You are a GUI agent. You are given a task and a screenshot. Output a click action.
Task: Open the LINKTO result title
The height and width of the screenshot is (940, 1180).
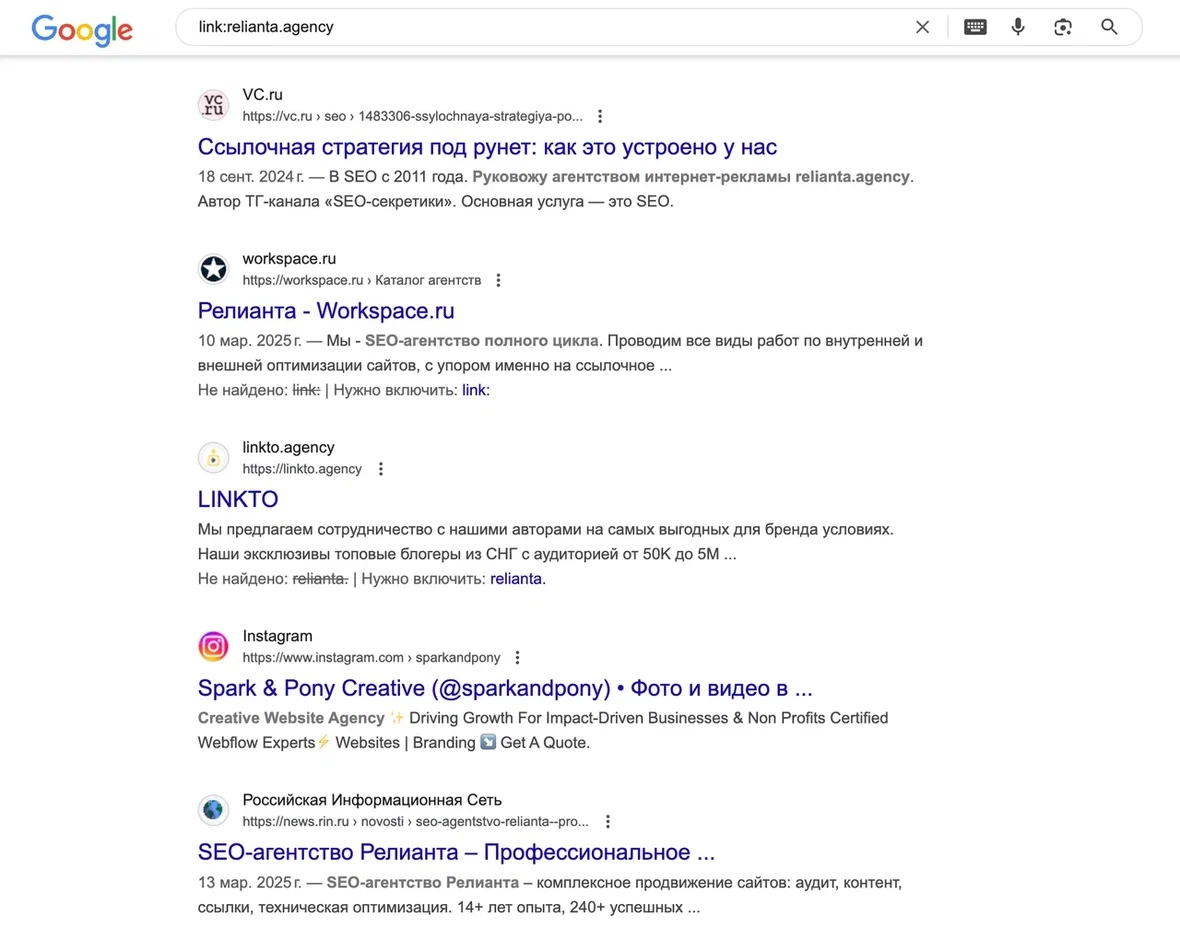pyautogui.click(x=238, y=500)
